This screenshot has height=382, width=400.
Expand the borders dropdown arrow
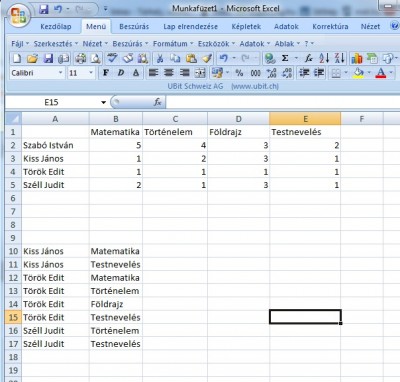click(346, 73)
